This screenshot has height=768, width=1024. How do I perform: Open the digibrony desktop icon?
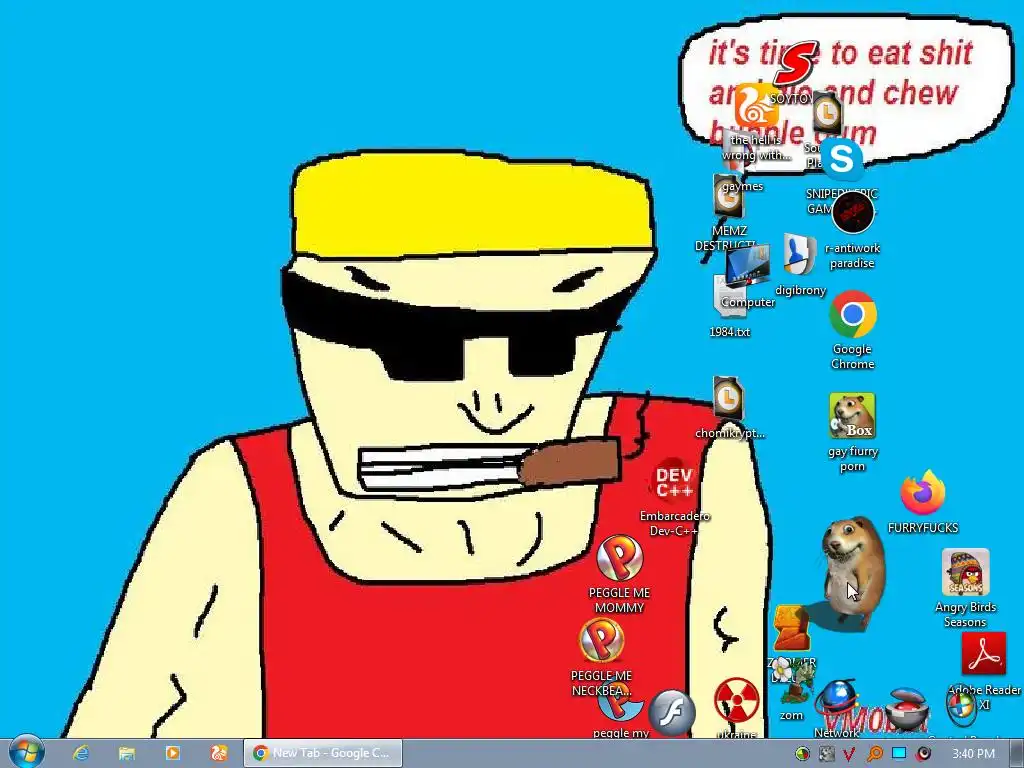tap(799, 255)
